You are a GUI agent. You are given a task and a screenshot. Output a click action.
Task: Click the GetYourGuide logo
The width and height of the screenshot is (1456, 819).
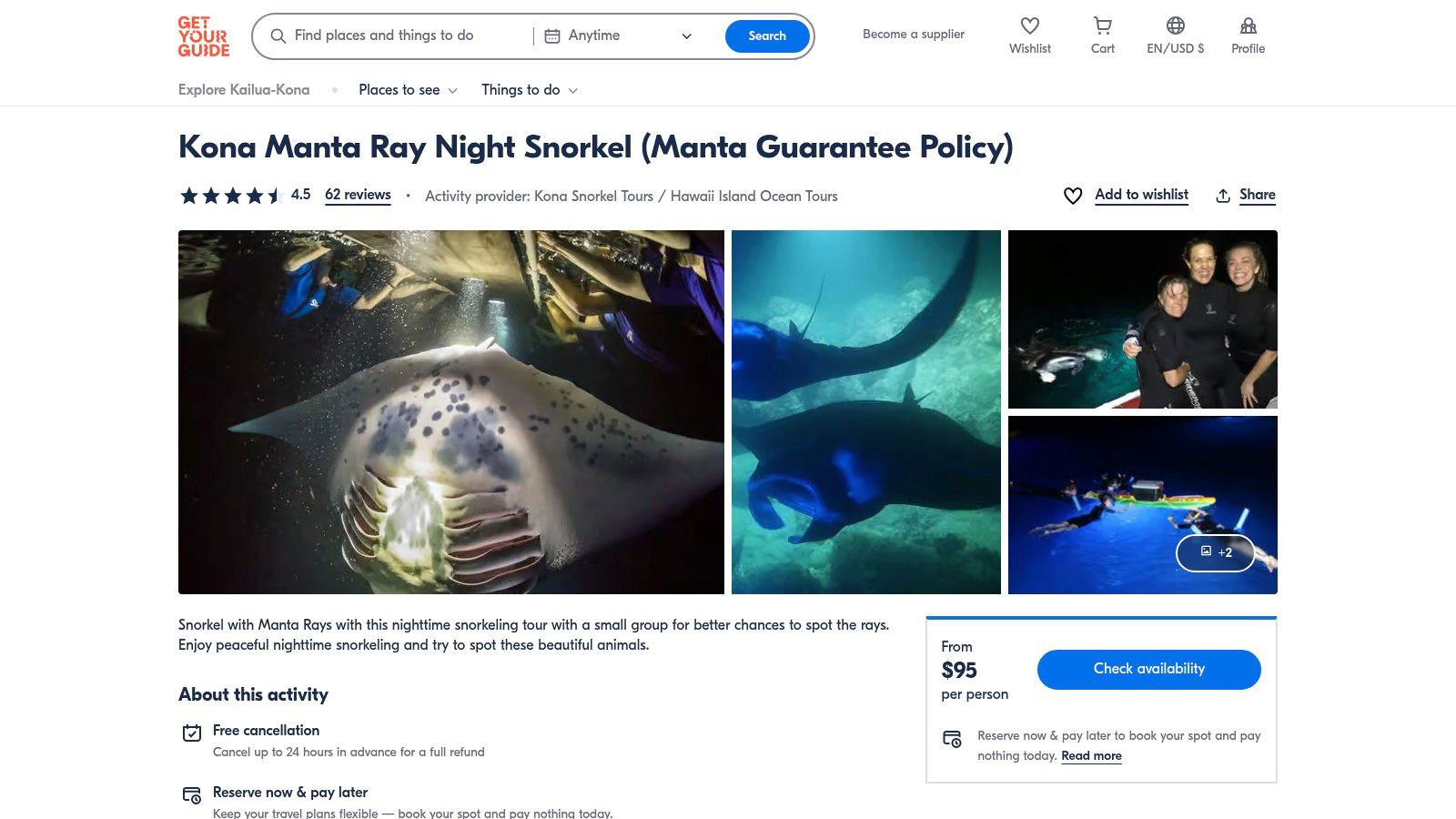coord(203,36)
